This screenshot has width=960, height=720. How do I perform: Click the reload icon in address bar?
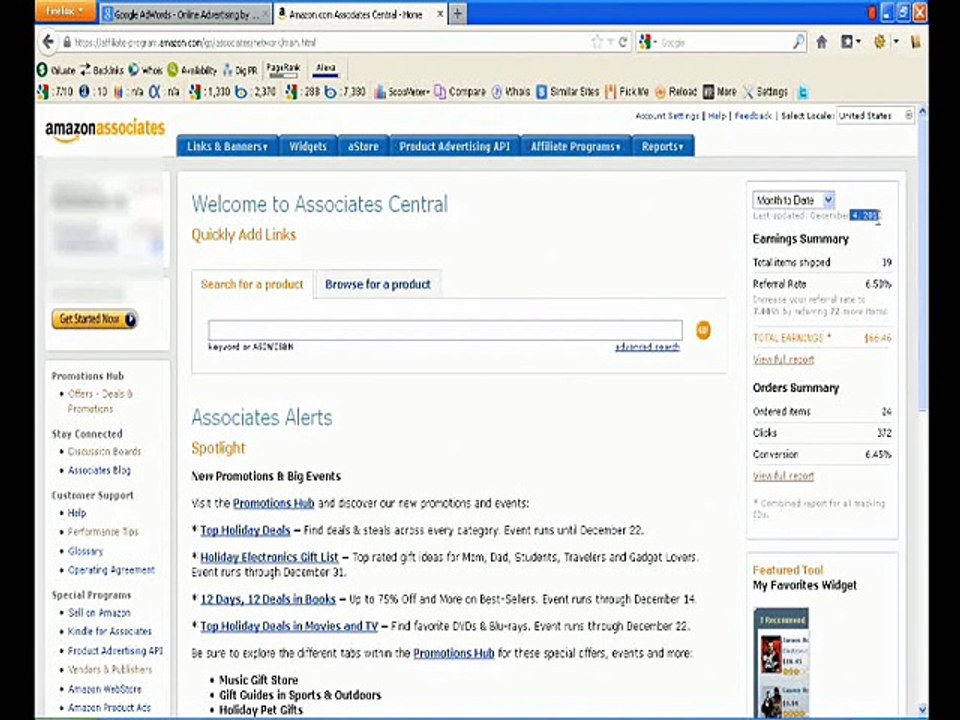[623, 42]
